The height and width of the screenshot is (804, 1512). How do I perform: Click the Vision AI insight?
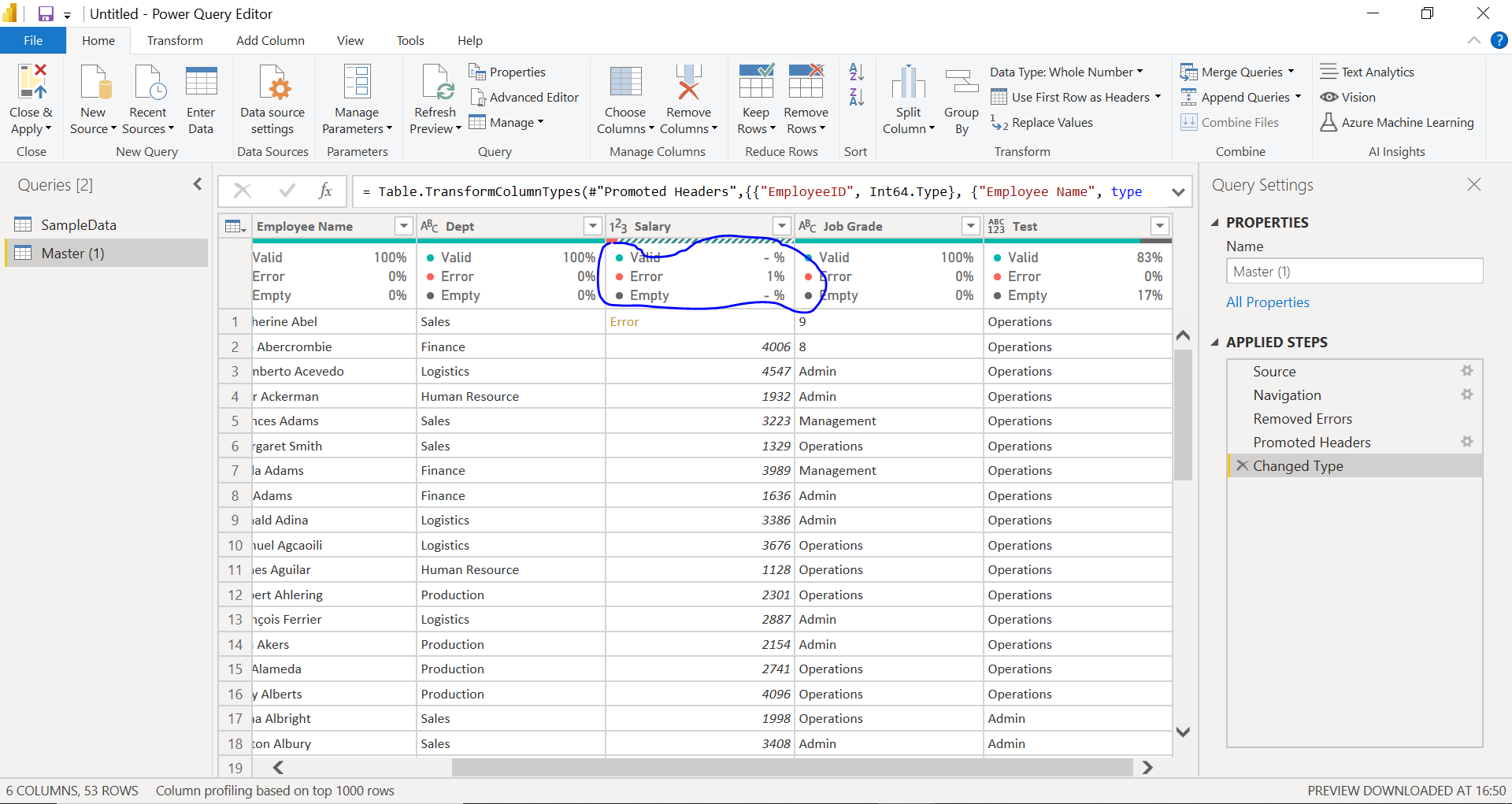1348,97
